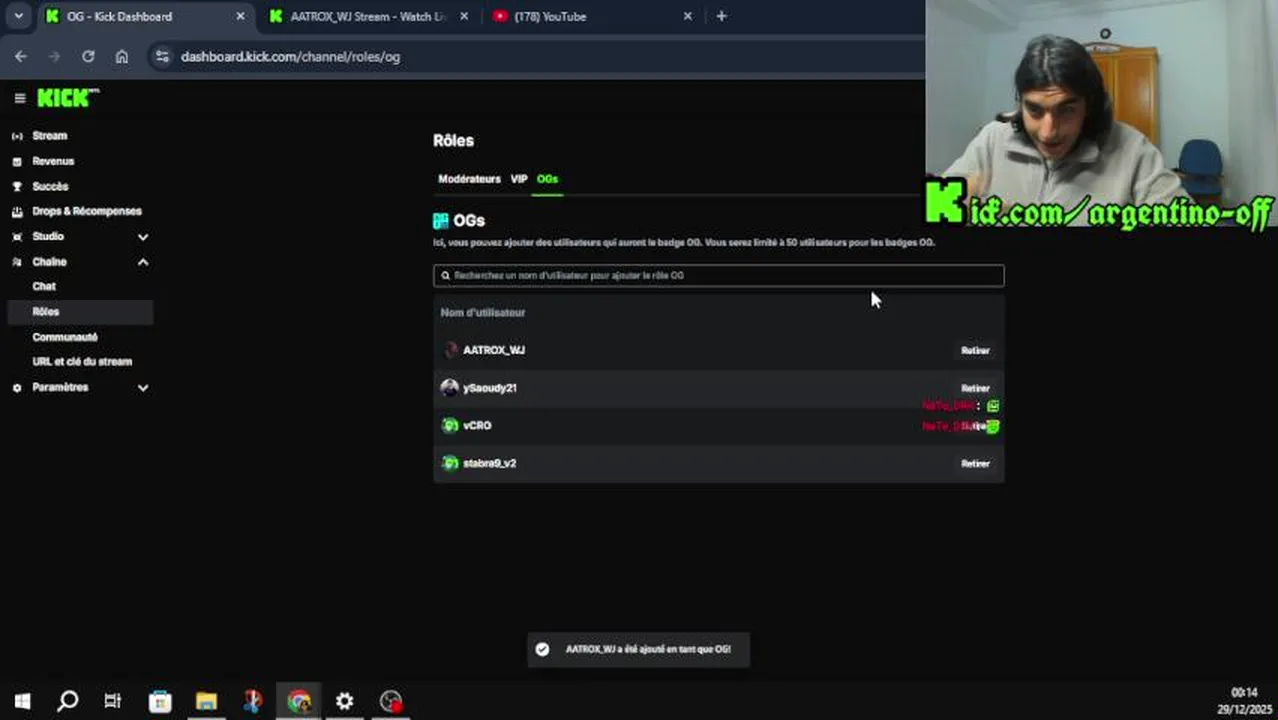Close the YouTube browser tab

point(688,17)
